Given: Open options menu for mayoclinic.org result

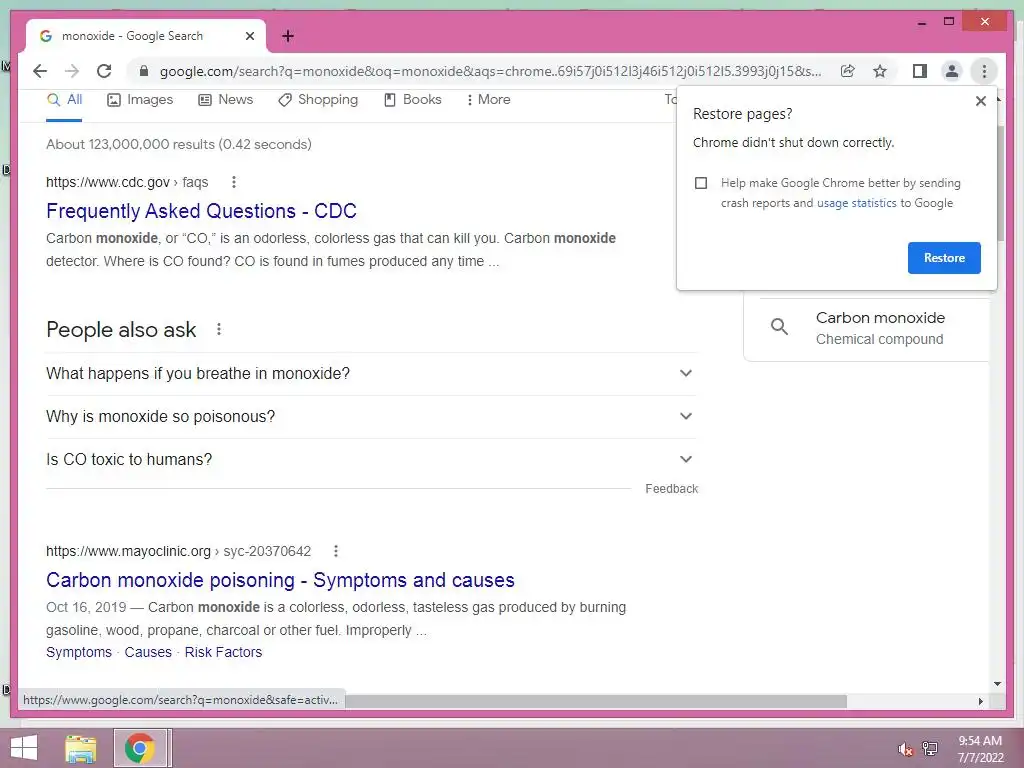Looking at the screenshot, I should (x=336, y=551).
